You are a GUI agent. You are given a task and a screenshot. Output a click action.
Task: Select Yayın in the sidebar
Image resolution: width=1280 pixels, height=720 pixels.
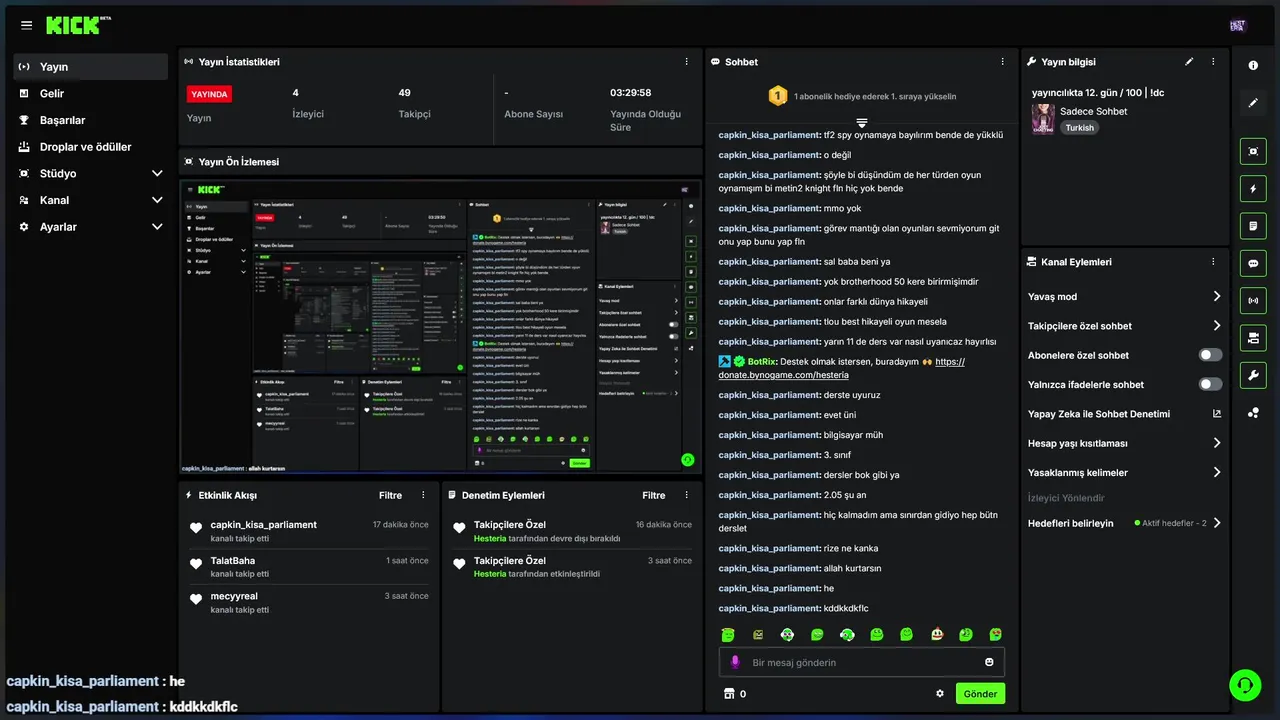(x=91, y=67)
